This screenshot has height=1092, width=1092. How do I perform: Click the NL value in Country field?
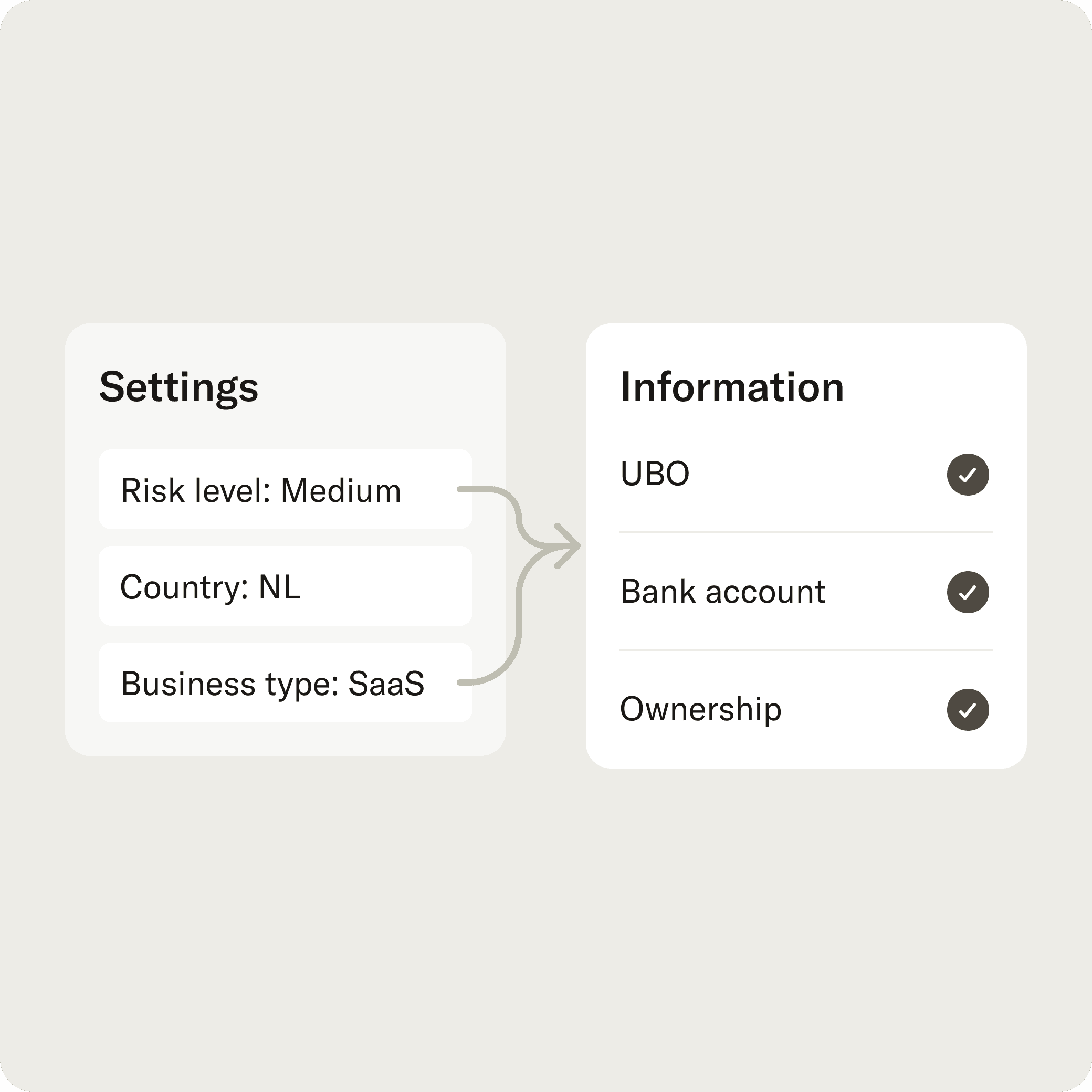click(279, 587)
